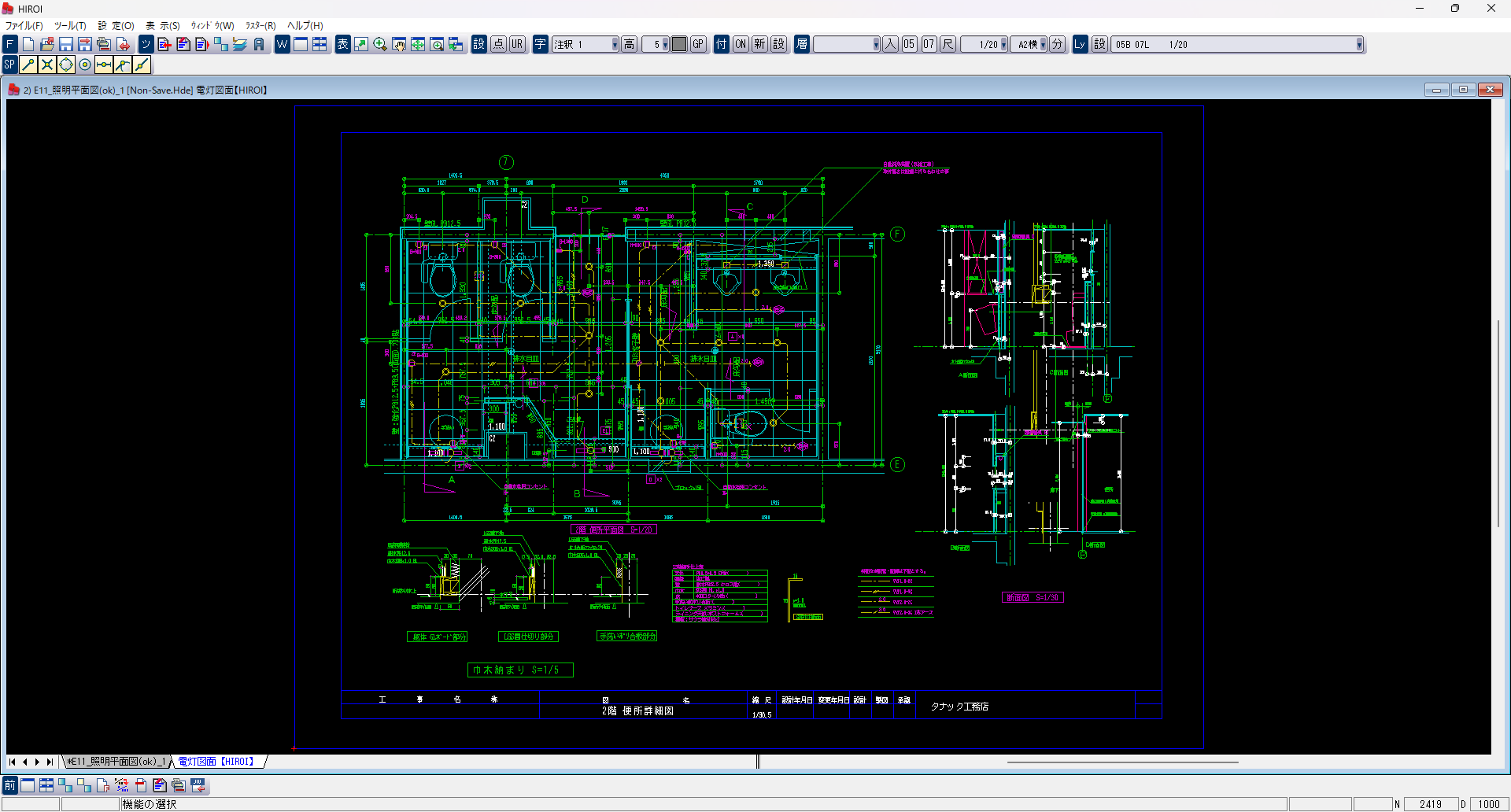Select the intersection snap X icon
Image resolution: width=1511 pixels, height=812 pixels.
tap(47, 65)
